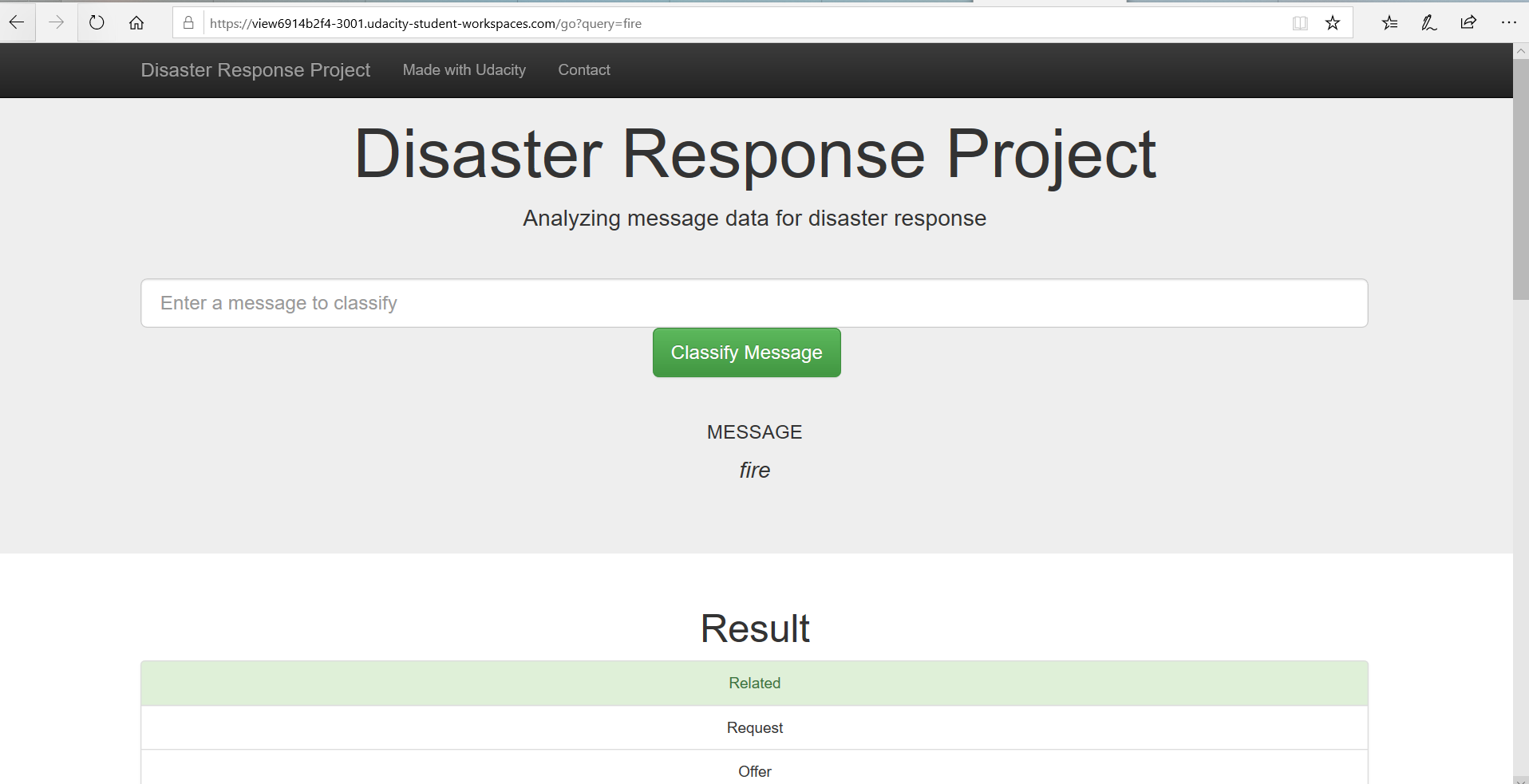Click the classified message text 'fire'

(755, 471)
